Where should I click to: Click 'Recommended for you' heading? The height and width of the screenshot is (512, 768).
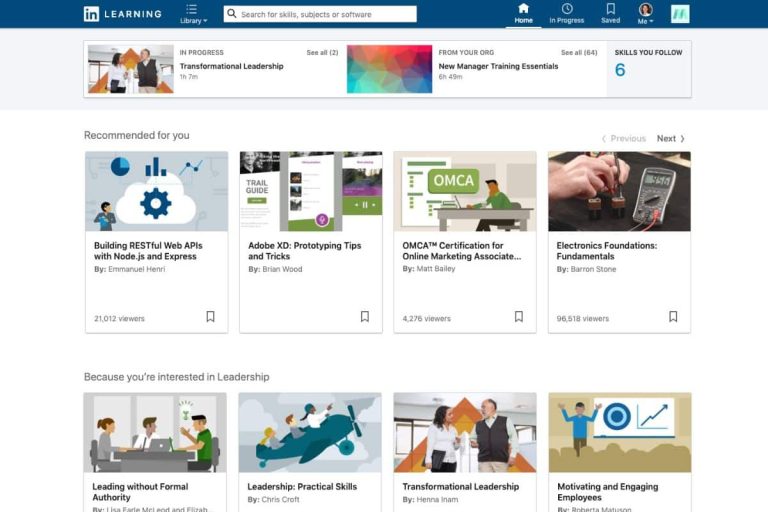tap(137, 135)
